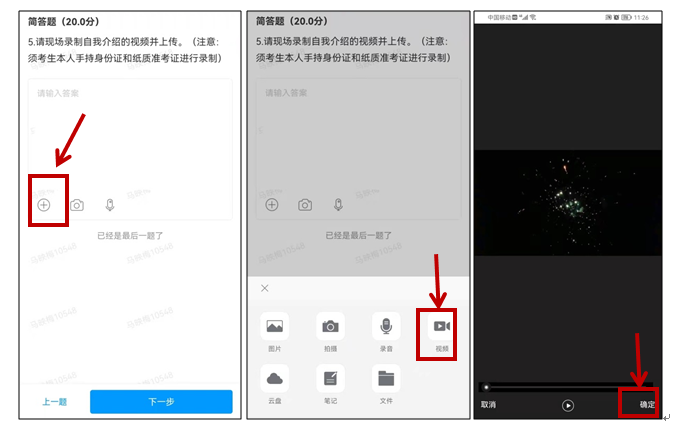
Task: Tap the plus icon in dimmed middle screen
Action: 271,204
